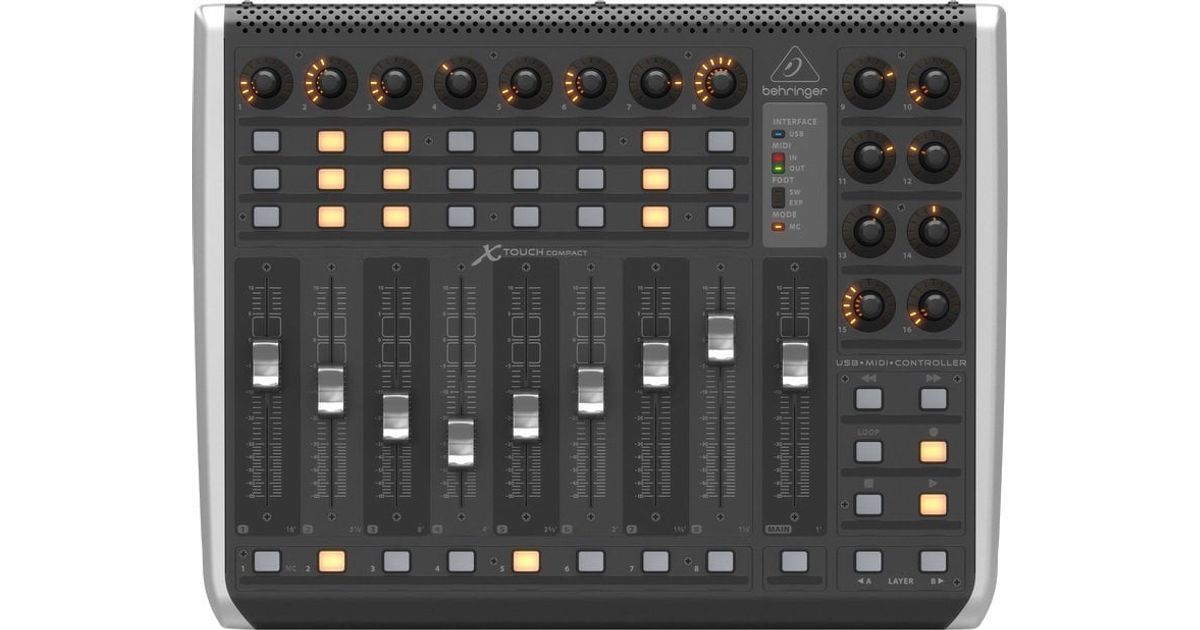The width and height of the screenshot is (1200, 630).
Task: Click rotary encoder knob 1
Action: click(265, 83)
